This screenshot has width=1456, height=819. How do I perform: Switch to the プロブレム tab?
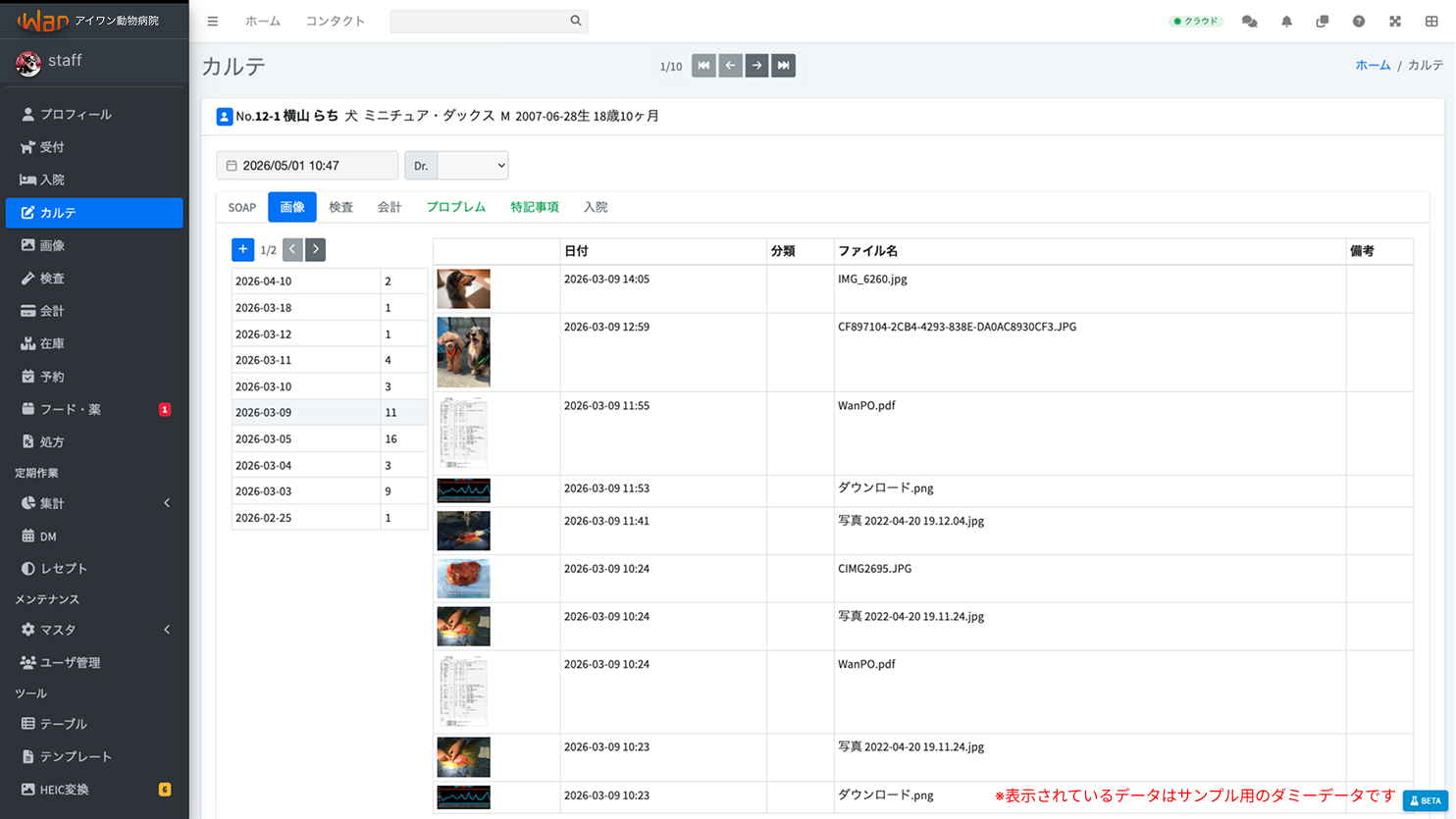tap(456, 207)
